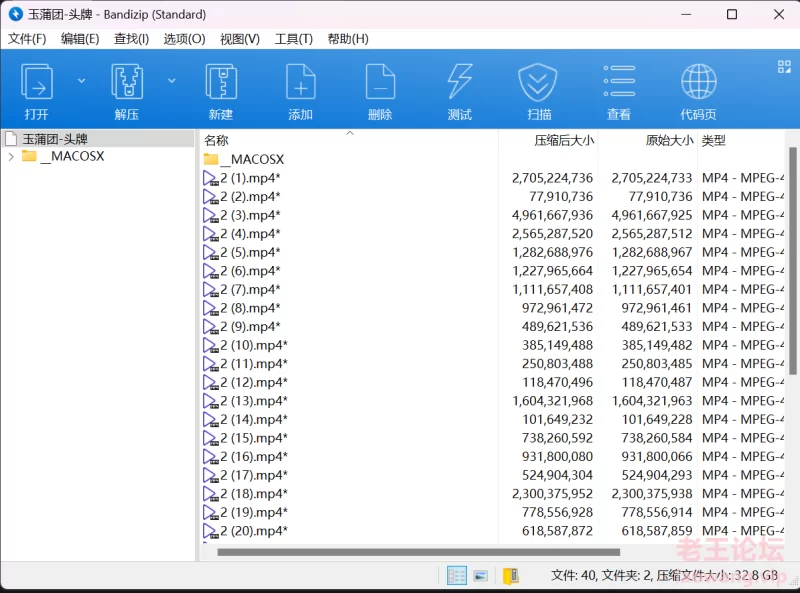This screenshot has width=800, height=593.
Task: Open the 编辑(E) menu
Action: point(80,39)
